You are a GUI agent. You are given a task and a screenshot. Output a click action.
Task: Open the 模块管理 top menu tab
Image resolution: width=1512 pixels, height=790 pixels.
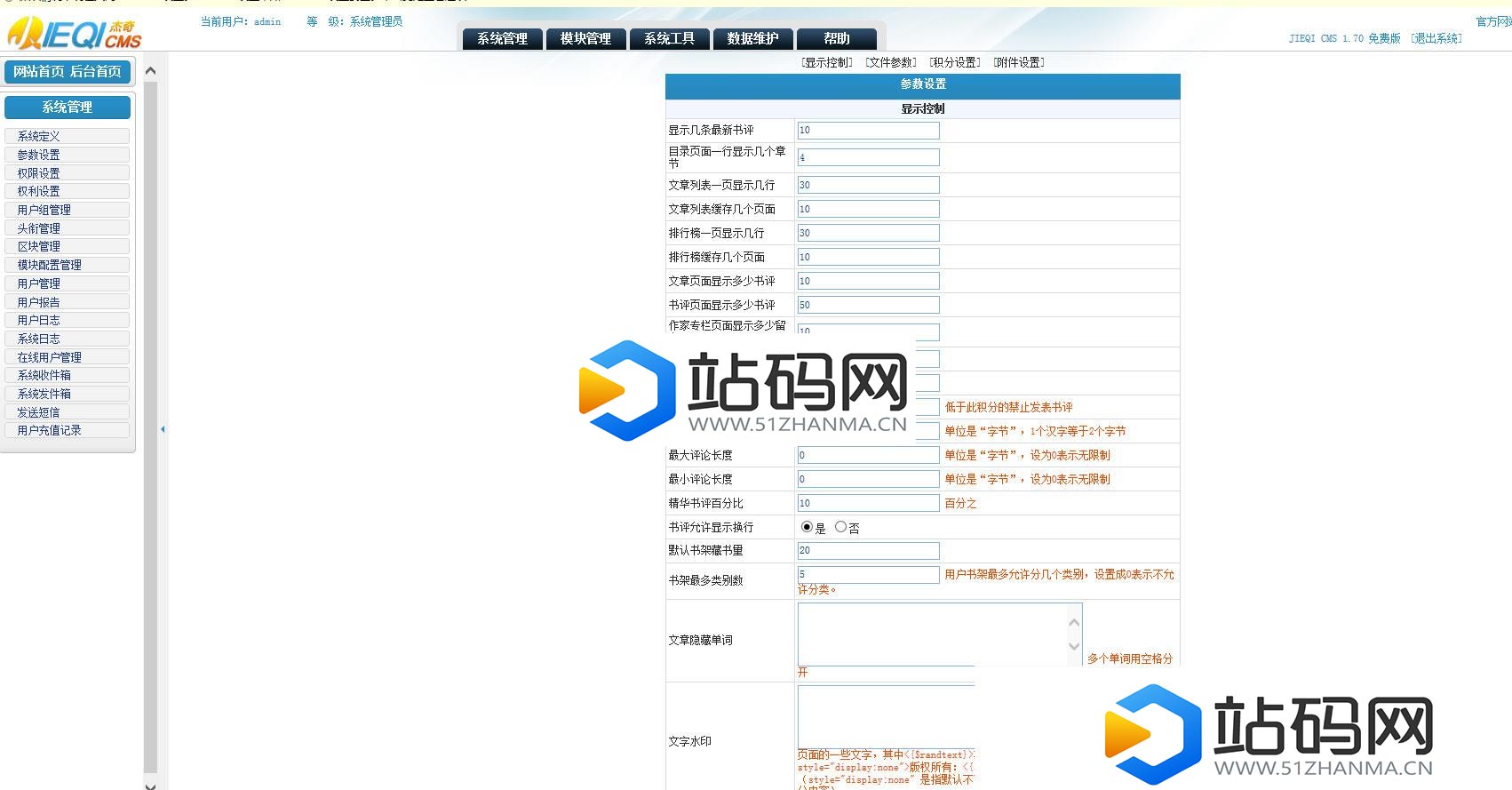click(586, 38)
